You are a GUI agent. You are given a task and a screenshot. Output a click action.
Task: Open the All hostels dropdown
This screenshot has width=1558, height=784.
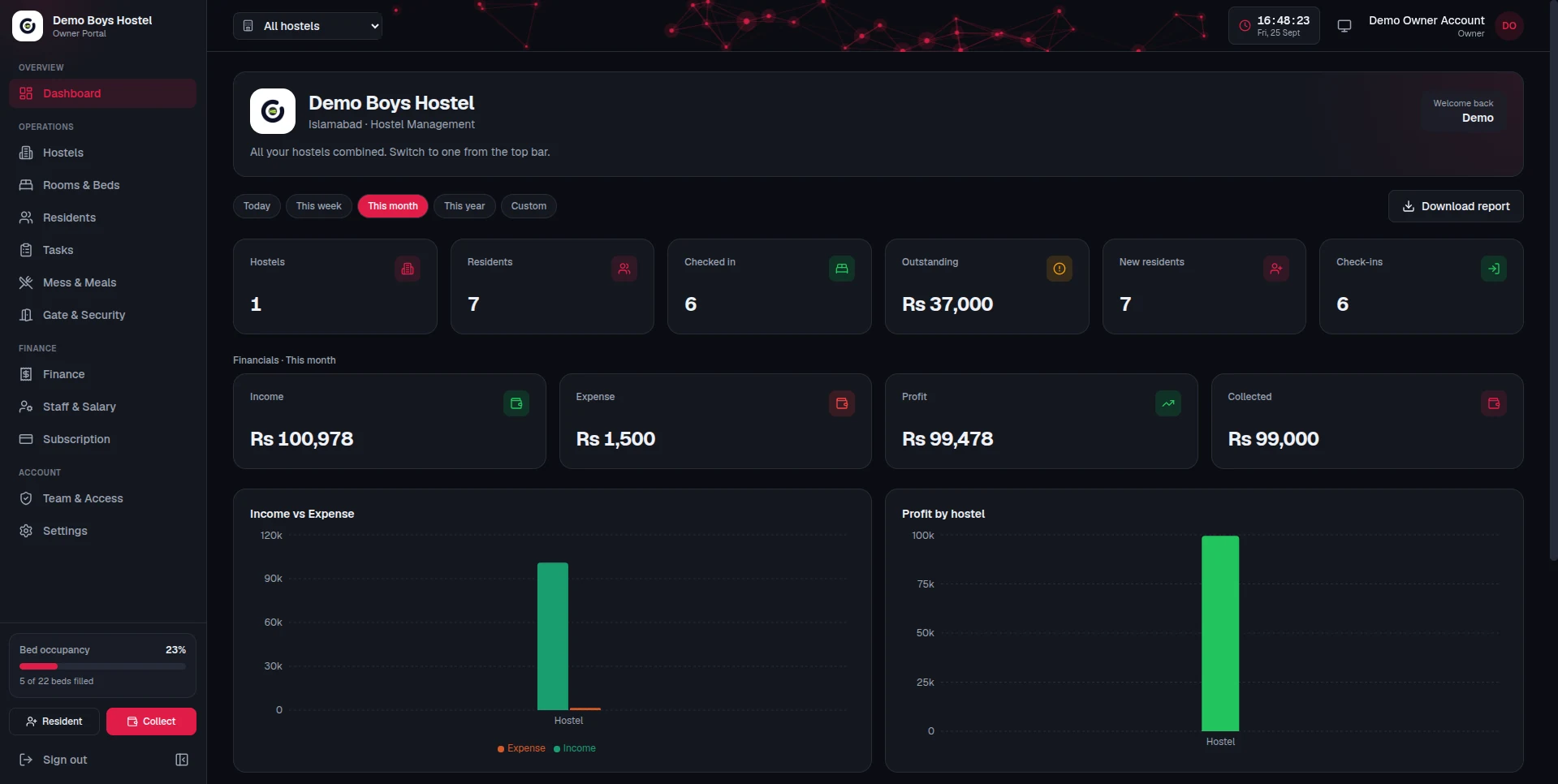click(x=308, y=26)
